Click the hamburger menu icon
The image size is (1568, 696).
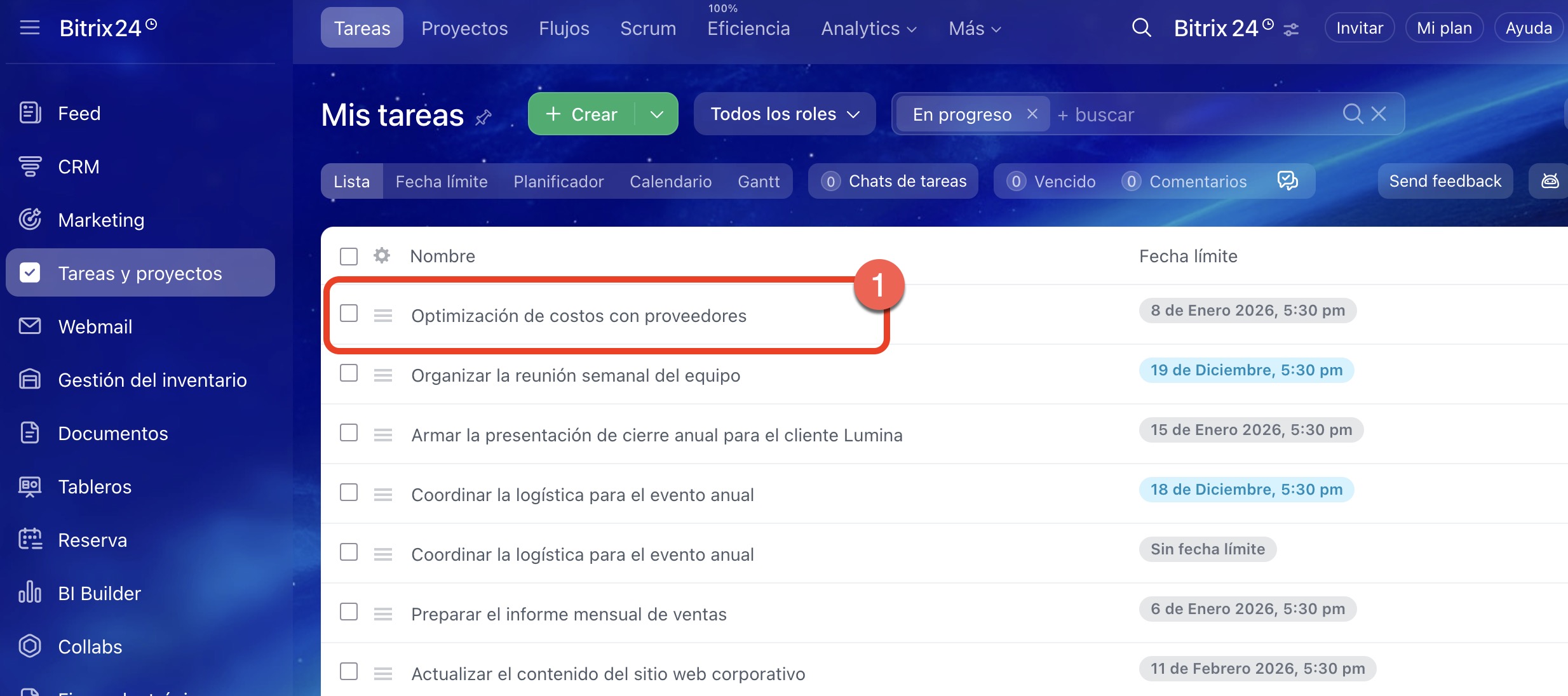[x=29, y=28]
